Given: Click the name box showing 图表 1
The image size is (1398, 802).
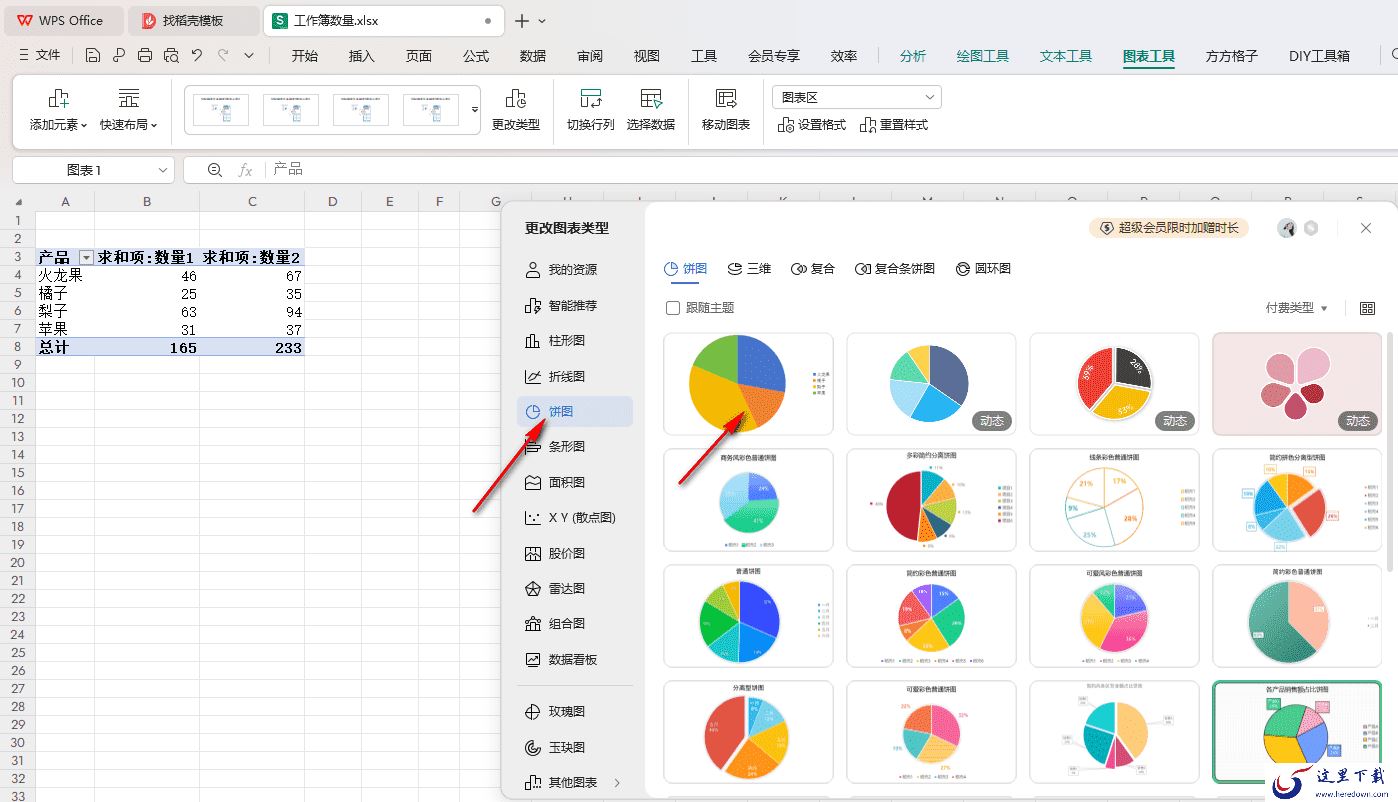Looking at the screenshot, I should point(93,170).
